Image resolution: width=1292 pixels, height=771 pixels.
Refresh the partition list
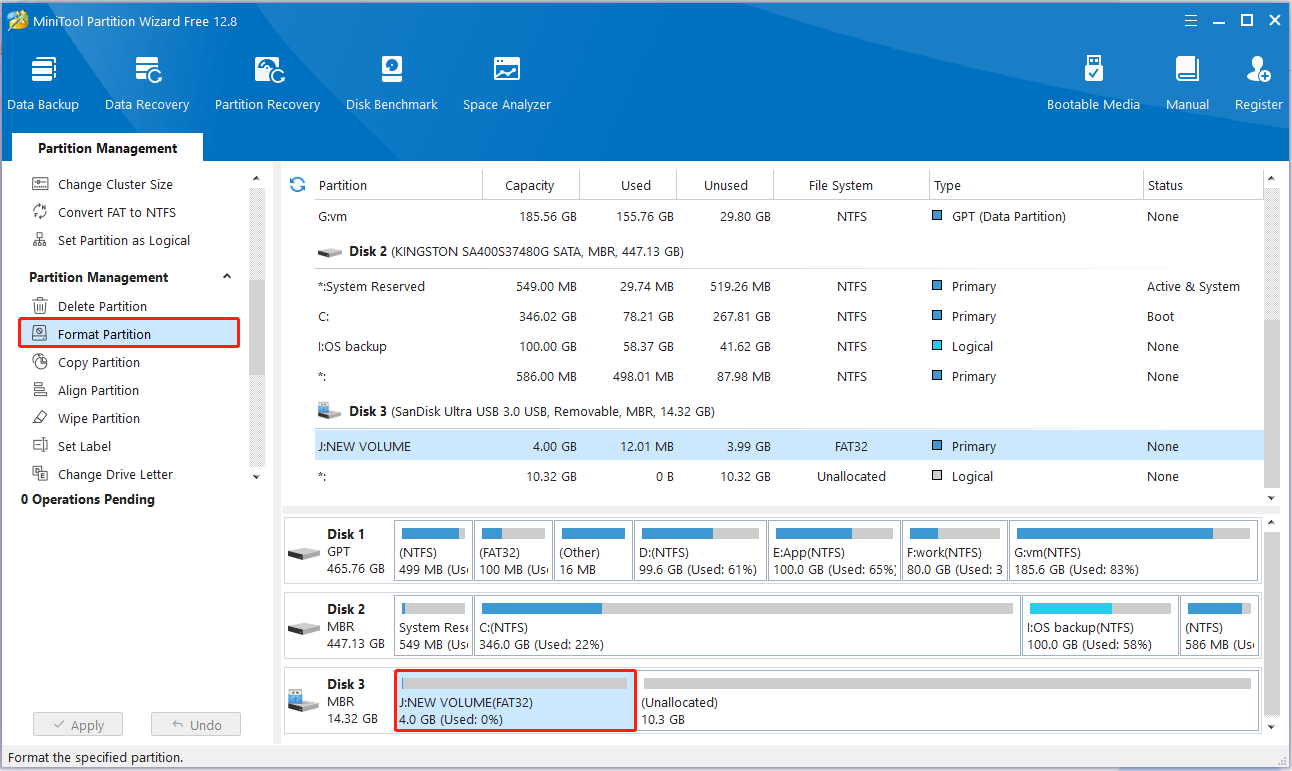click(x=297, y=185)
